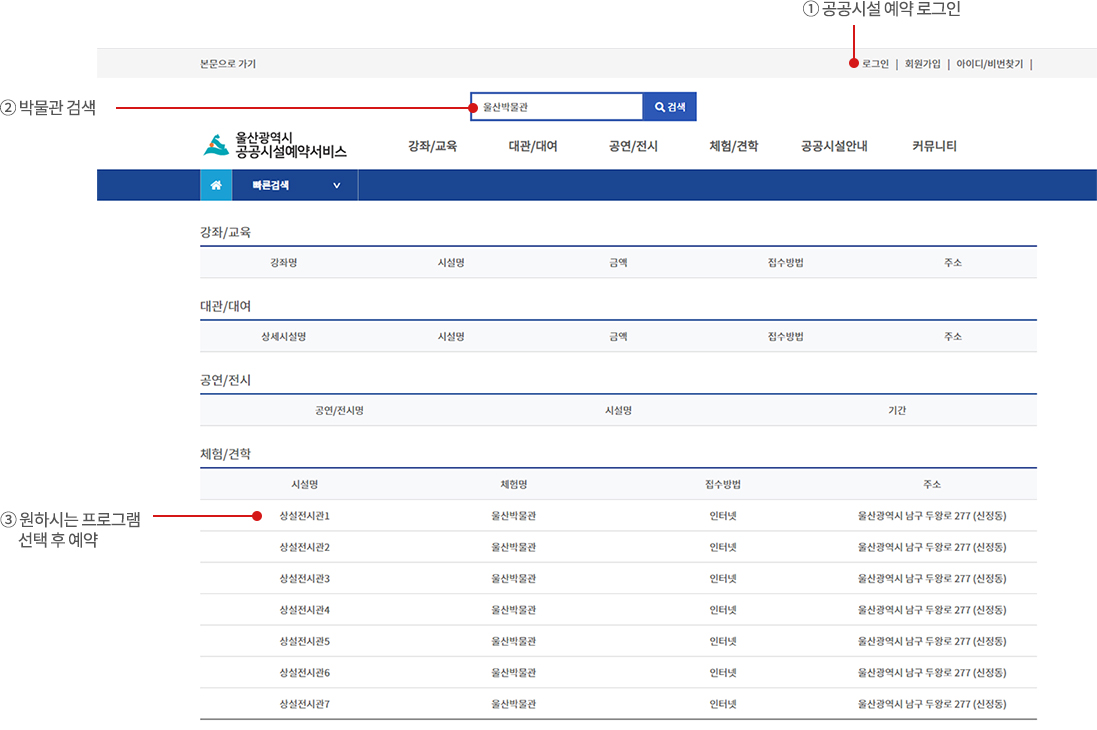1097x730 pixels.
Task: Click the 강좌/교육 section heading above the table
Action: pyautogui.click(x=225, y=232)
